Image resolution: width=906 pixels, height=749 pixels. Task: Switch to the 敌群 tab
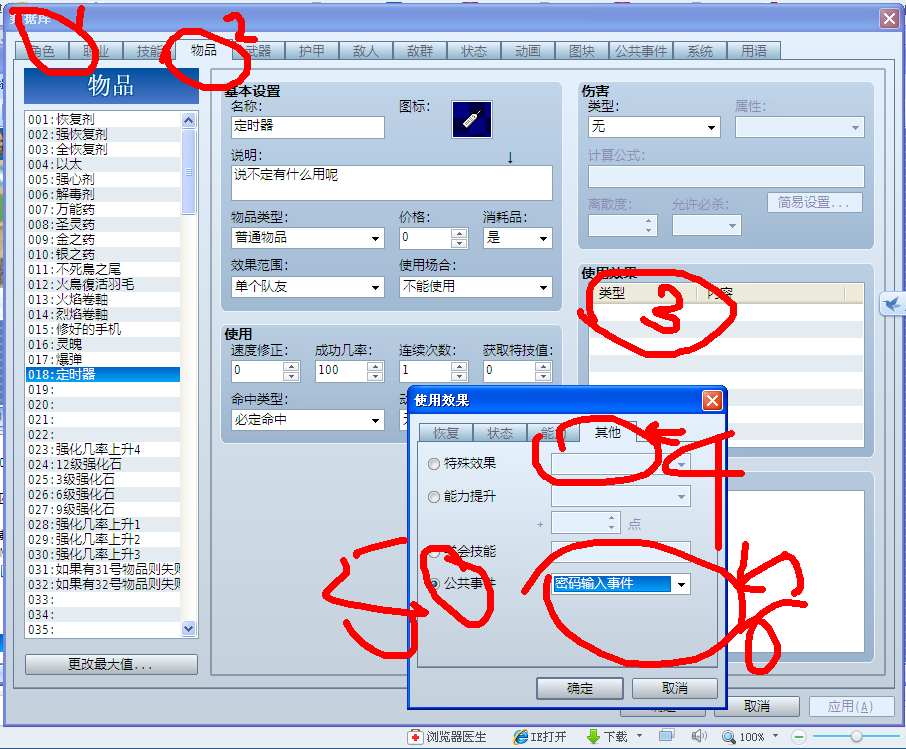coord(419,51)
